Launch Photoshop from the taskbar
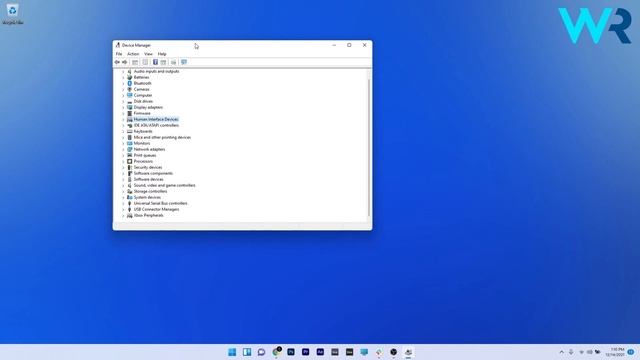 [x=291, y=352]
